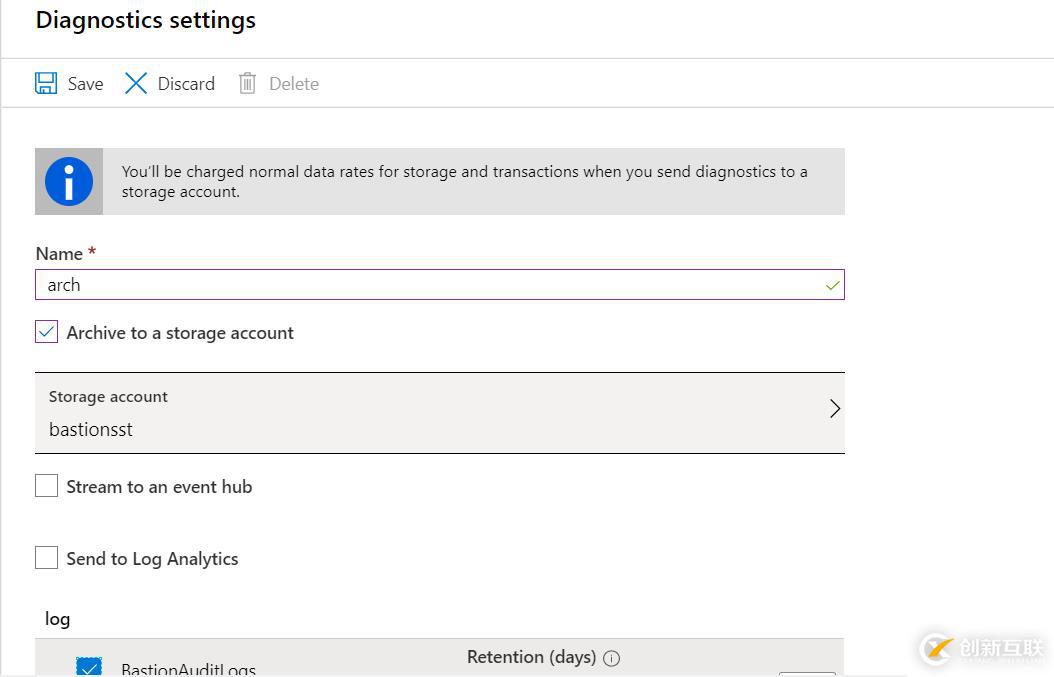Expand Storage account using right chevron

click(835, 408)
